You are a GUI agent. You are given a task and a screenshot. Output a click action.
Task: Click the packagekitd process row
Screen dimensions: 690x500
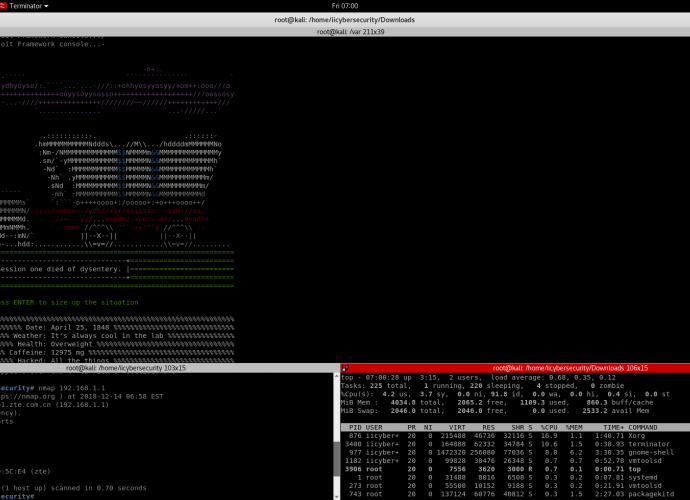click(x=515, y=494)
